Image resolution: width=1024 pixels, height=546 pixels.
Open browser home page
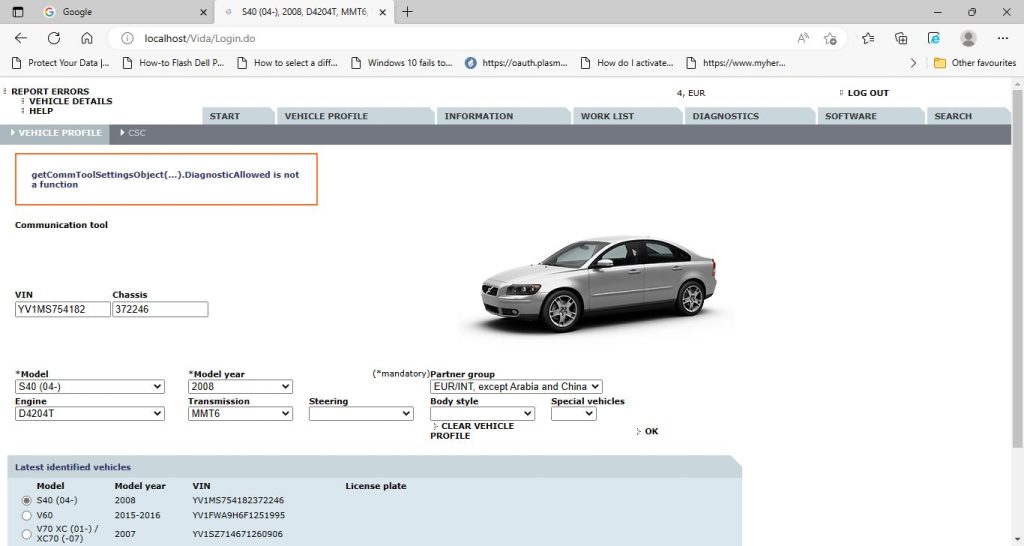[x=87, y=39]
